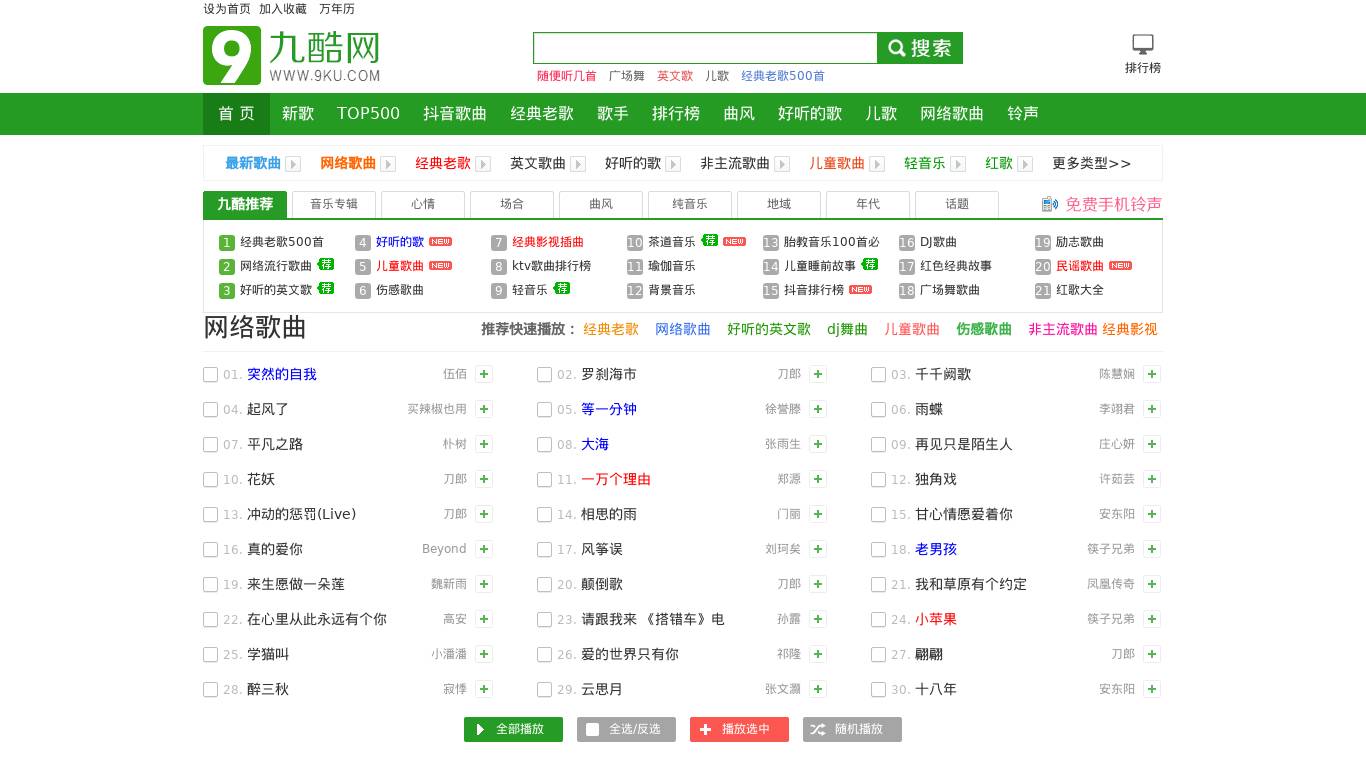This screenshot has height=768, width=1366.
Task: Click the phone icon beside 免费手机铃声
Action: click(1049, 204)
